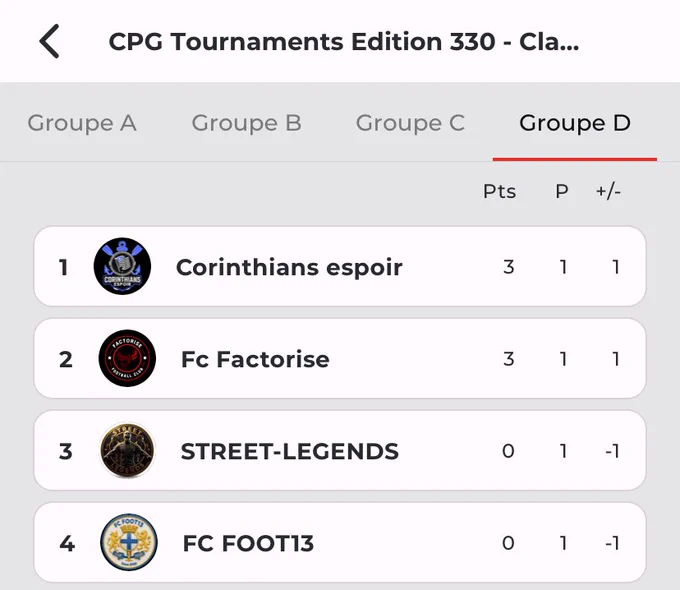Viewport: 680px width, 590px height.
Task: Click the +/- column header
Action: point(608,191)
